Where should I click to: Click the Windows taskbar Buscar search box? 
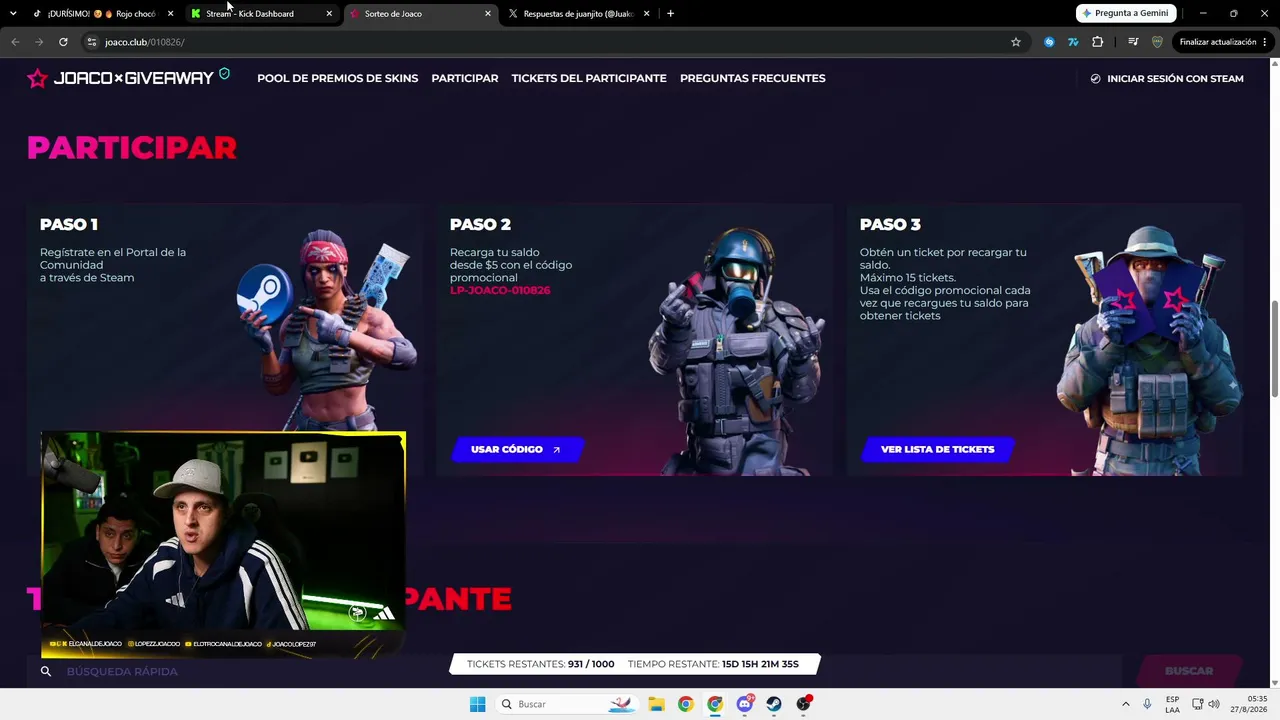[567, 704]
